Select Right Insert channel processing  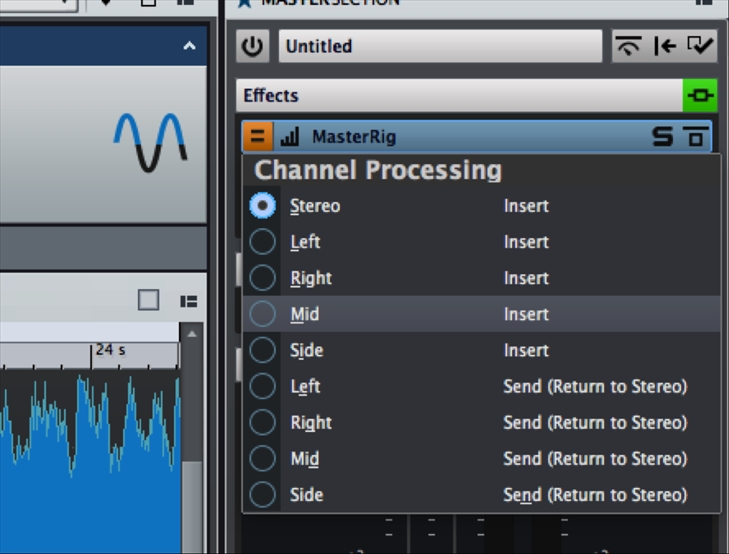click(481, 278)
